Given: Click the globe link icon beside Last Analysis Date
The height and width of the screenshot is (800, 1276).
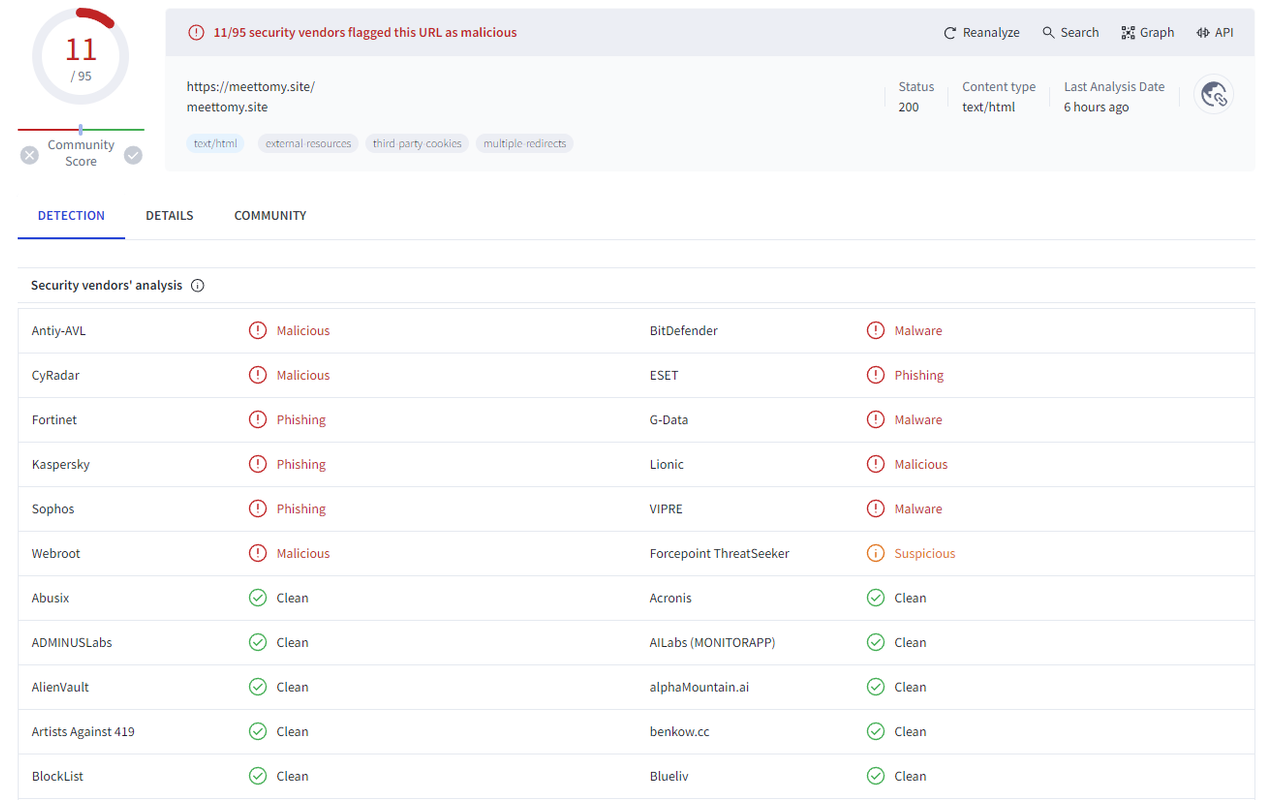Looking at the screenshot, I should pos(1214,95).
